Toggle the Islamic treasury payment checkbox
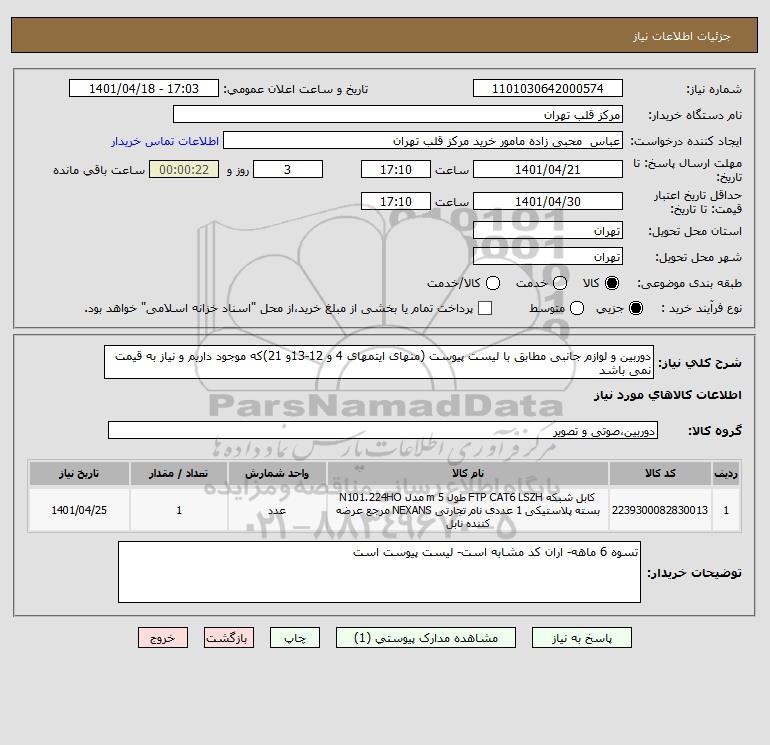 (x=485, y=308)
